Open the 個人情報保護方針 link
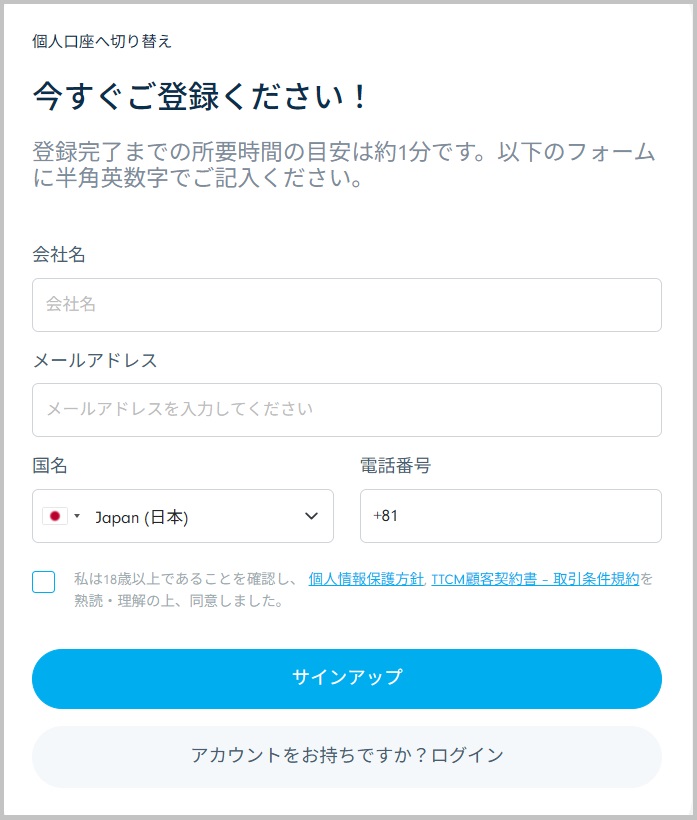697x820 pixels. pos(366,578)
